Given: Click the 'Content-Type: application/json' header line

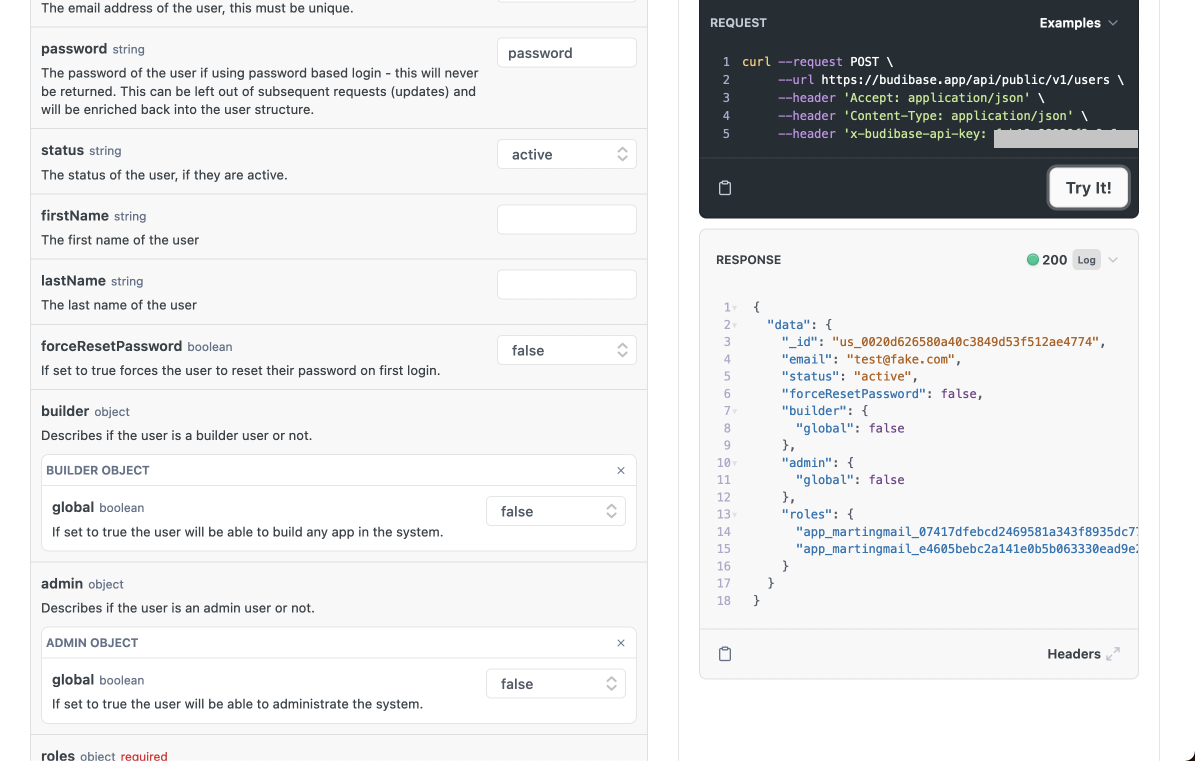Looking at the screenshot, I should point(932,116).
